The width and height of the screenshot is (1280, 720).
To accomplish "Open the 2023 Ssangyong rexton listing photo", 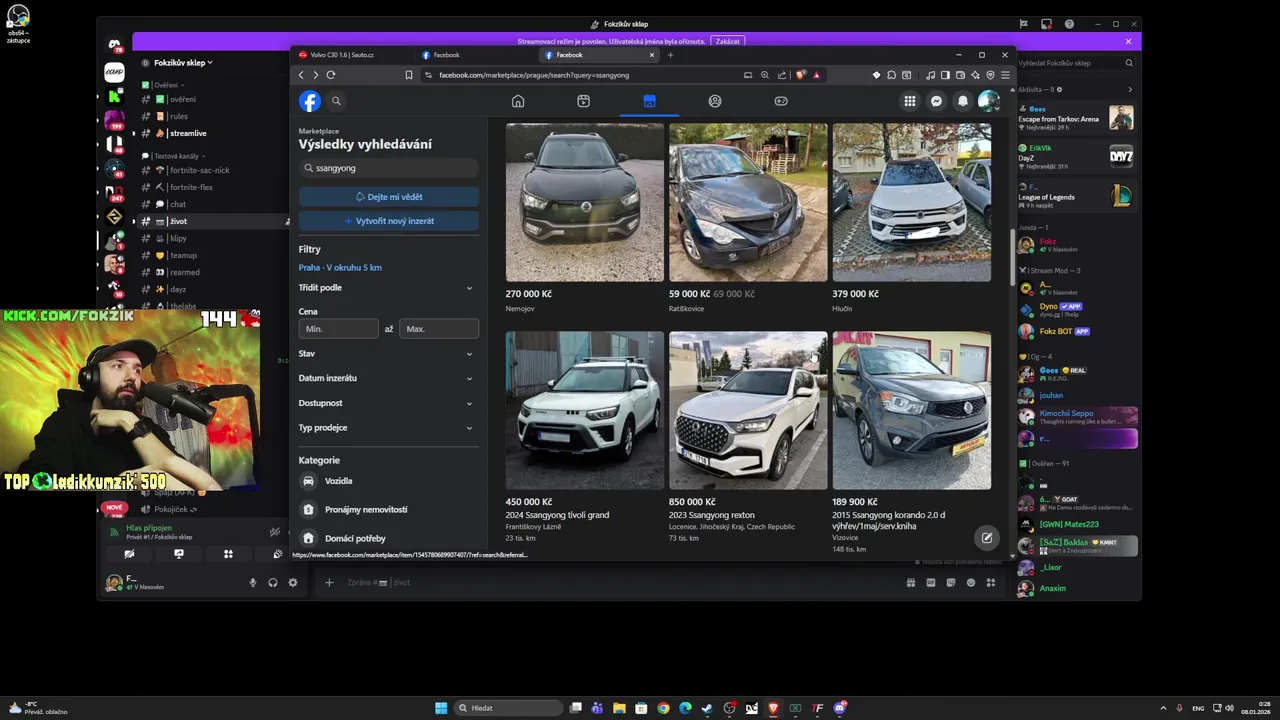I will pyautogui.click(x=748, y=410).
